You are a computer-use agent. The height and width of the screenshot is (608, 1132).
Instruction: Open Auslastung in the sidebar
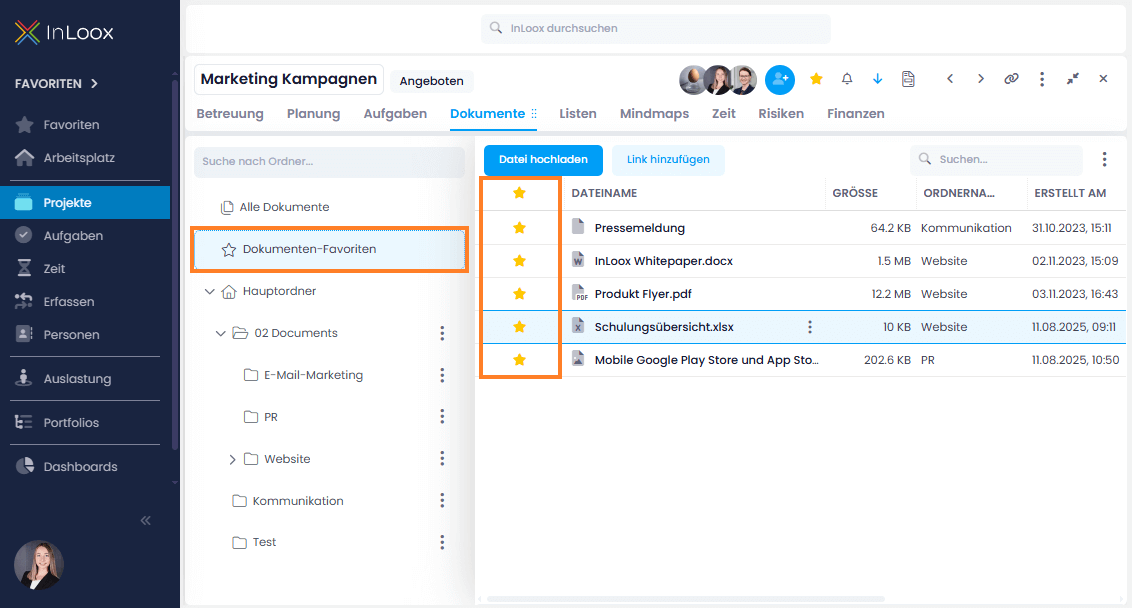(77, 378)
